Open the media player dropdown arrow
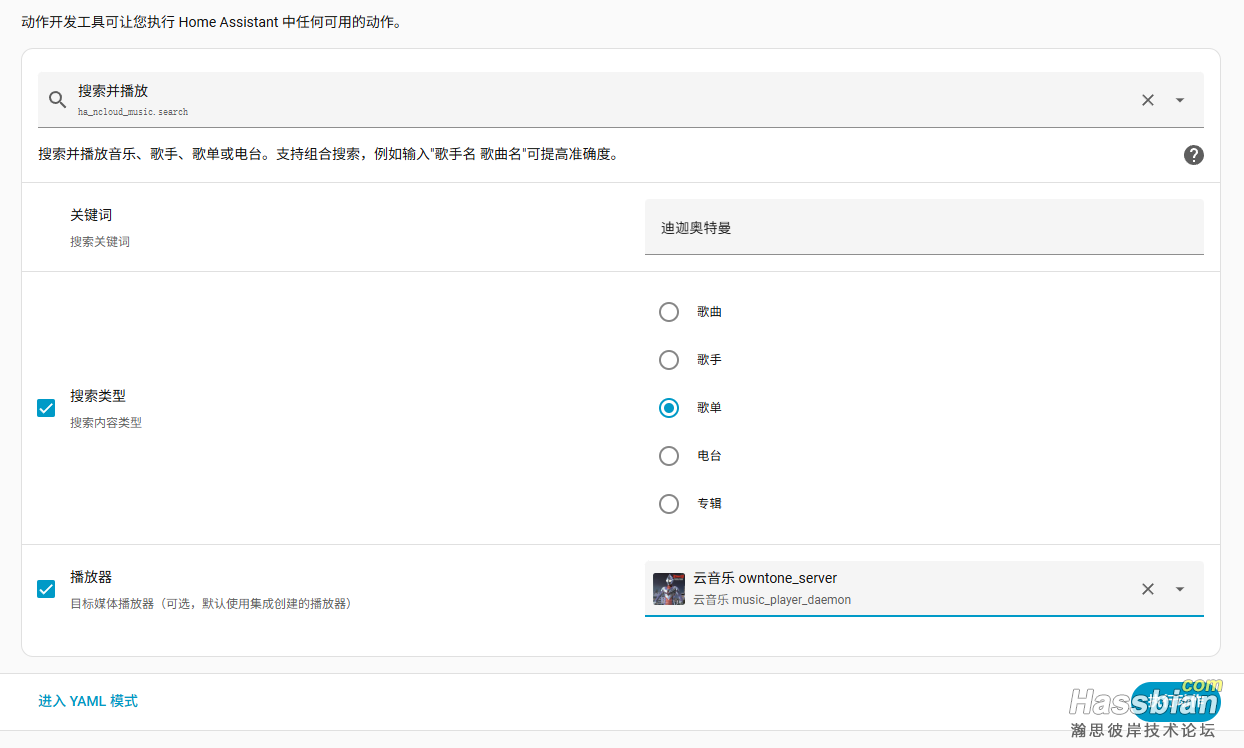Viewport: 1244px width, 748px height. pos(1180,589)
